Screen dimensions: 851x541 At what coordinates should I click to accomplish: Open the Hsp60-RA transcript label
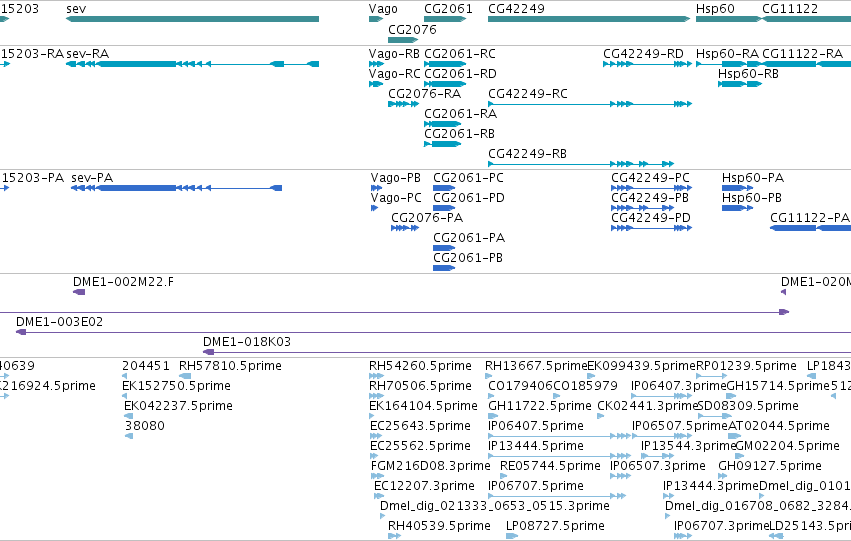[727, 54]
